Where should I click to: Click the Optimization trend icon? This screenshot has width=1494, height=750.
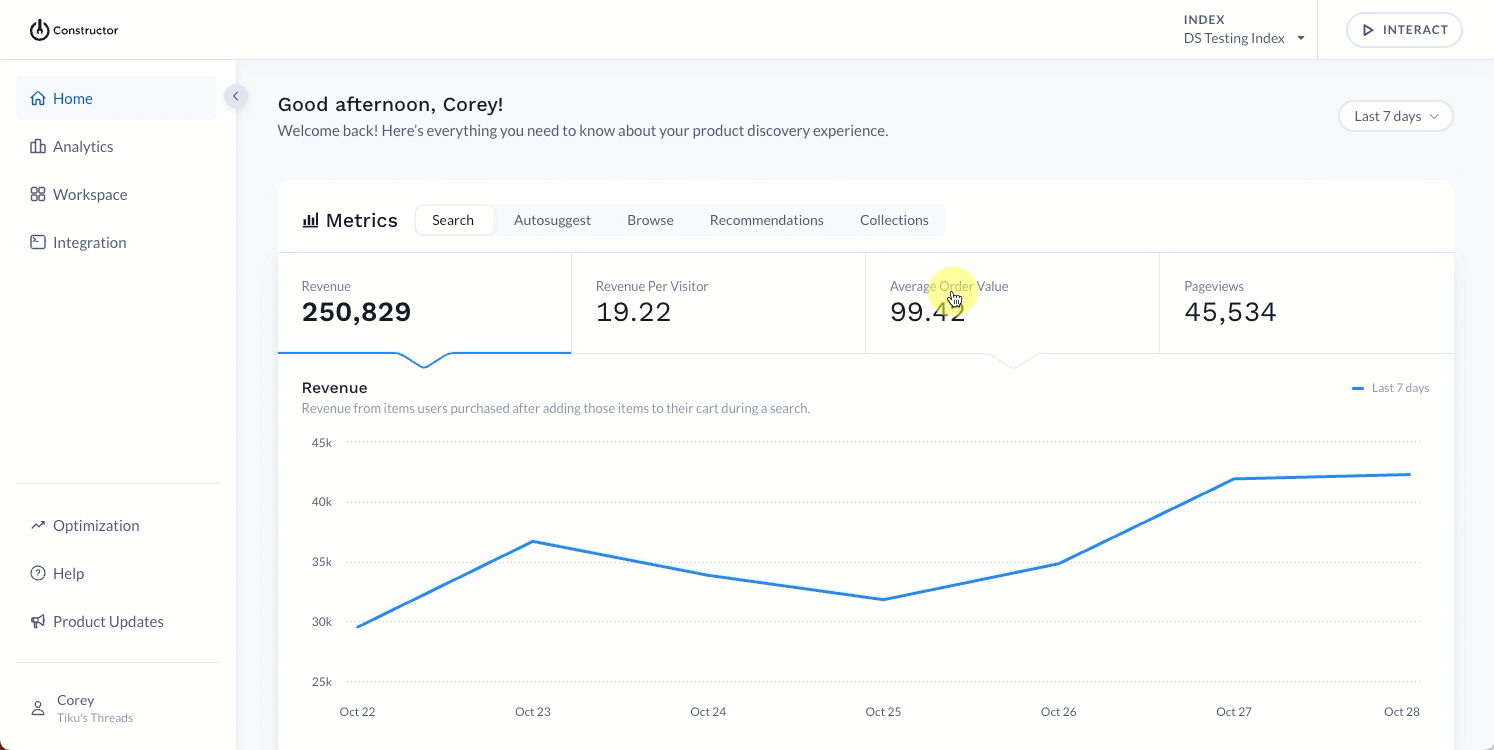click(x=38, y=525)
